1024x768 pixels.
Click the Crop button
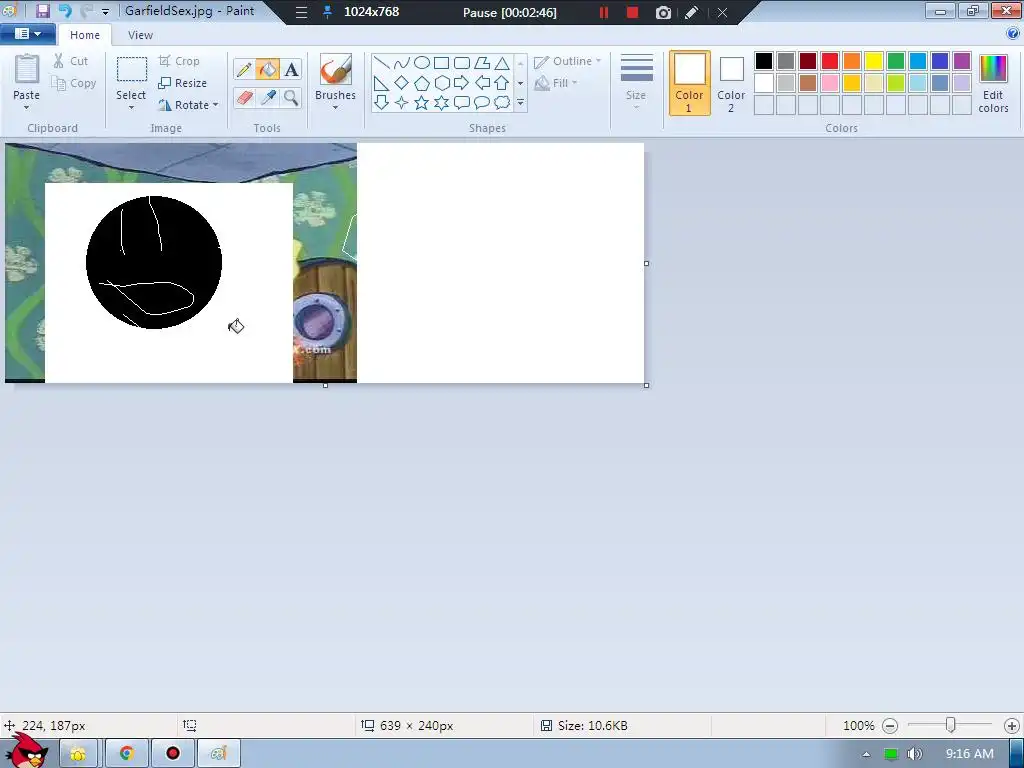tap(179, 61)
